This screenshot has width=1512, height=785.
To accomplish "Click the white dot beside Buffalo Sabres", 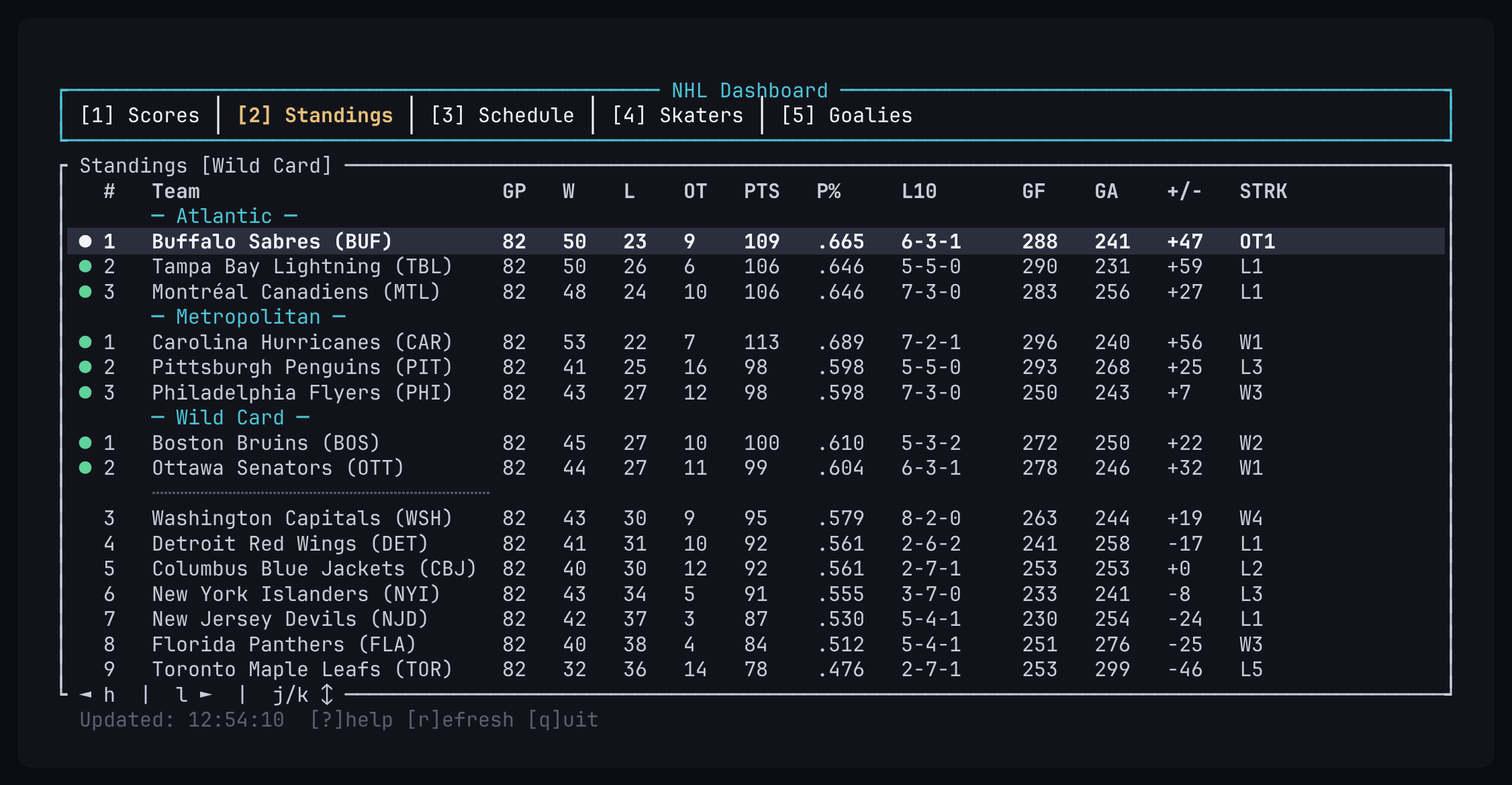I will coord(85,241).
